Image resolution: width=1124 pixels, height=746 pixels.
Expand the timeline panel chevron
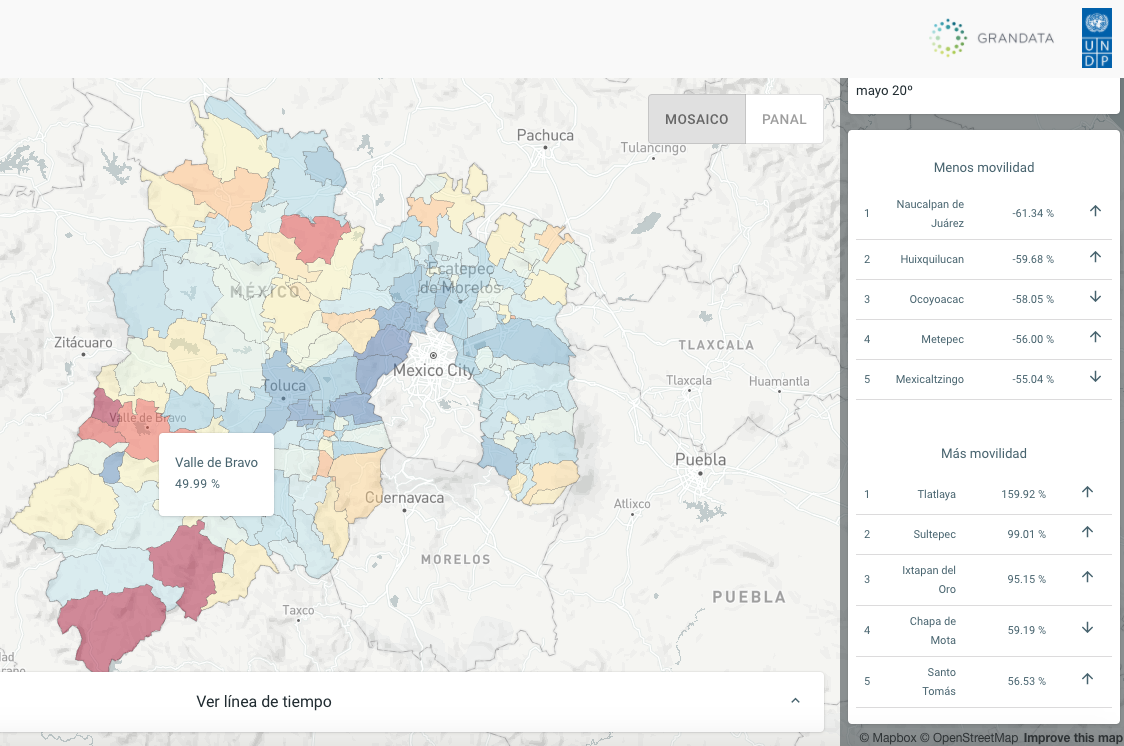tap(795, 701)
